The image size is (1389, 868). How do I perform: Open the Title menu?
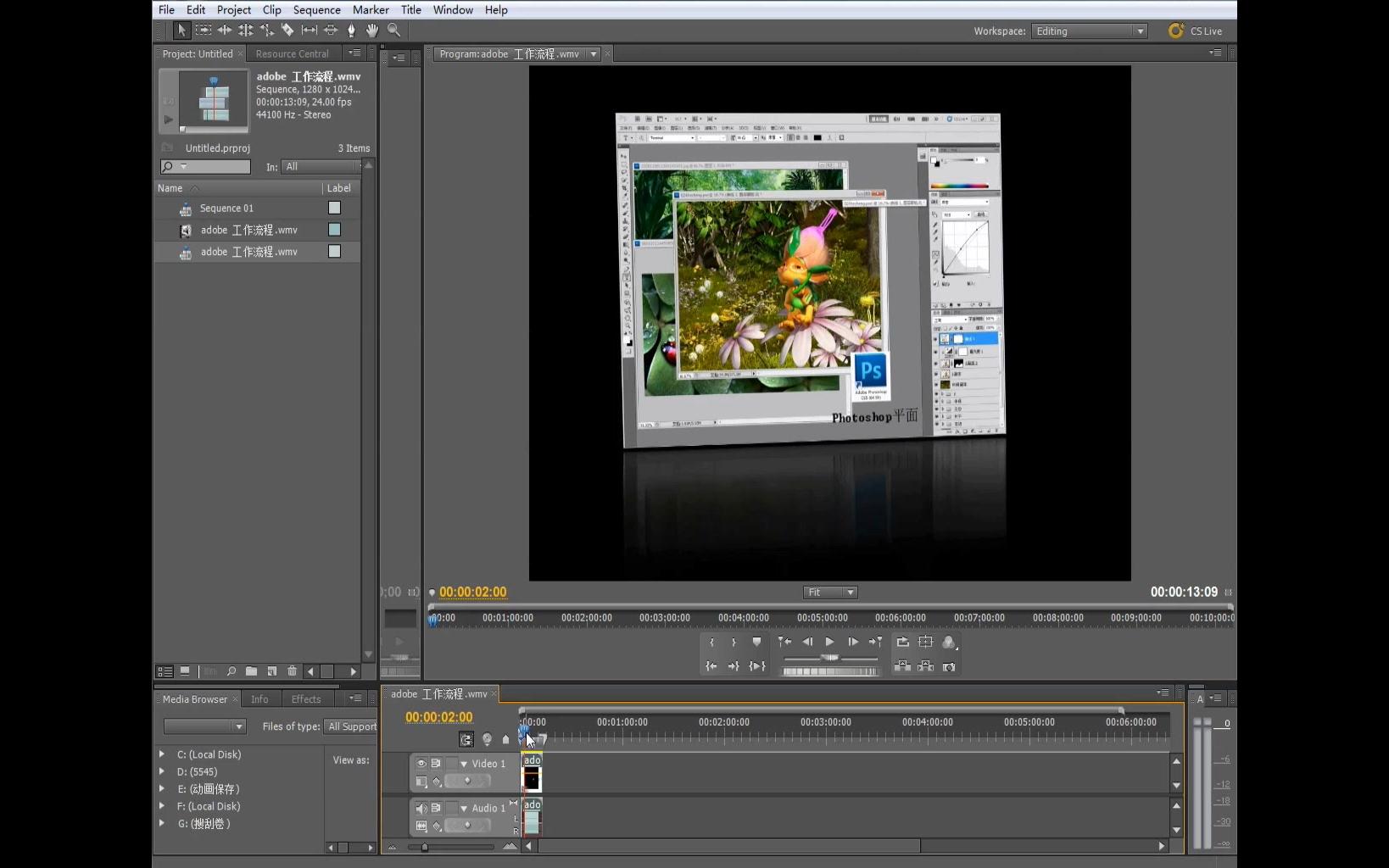pyautogui.click(x=410, y=10)
